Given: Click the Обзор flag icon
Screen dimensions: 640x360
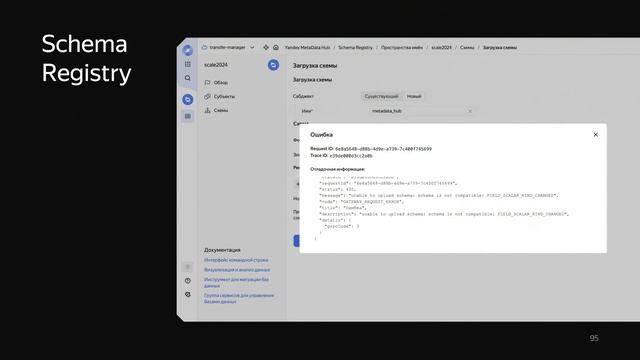Looking at the screenshot, I should (x=207, y=82).
